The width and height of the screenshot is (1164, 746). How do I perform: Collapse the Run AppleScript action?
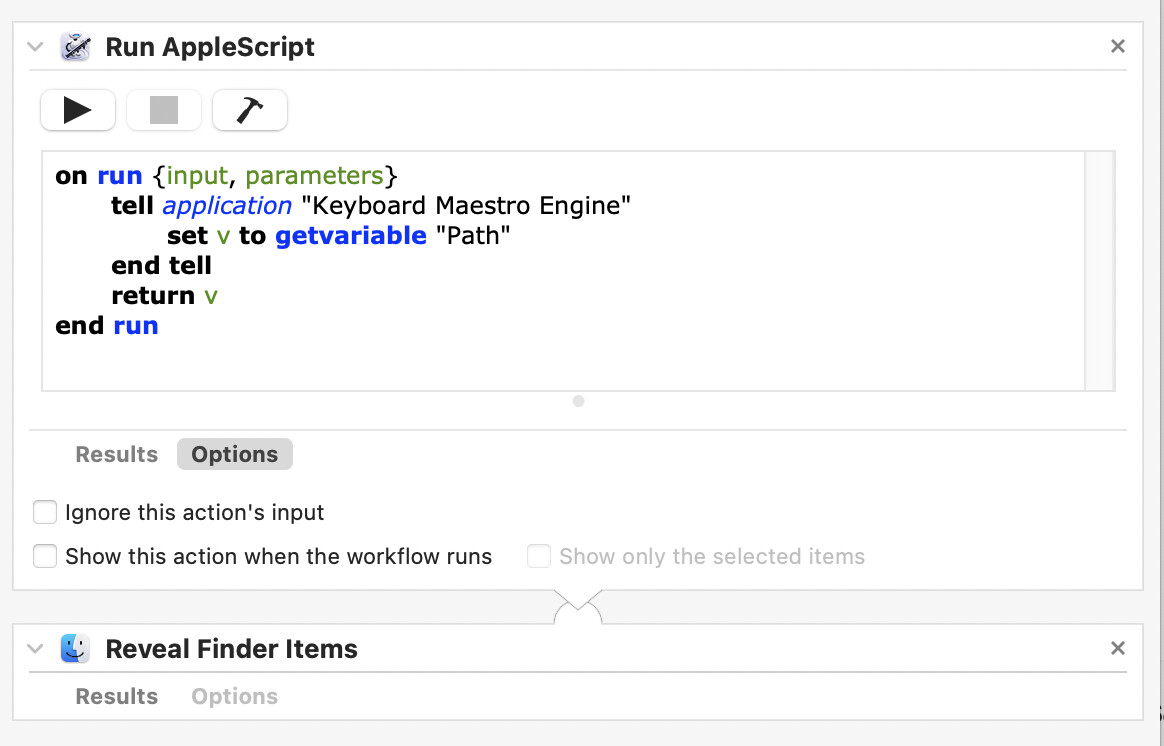35,47
